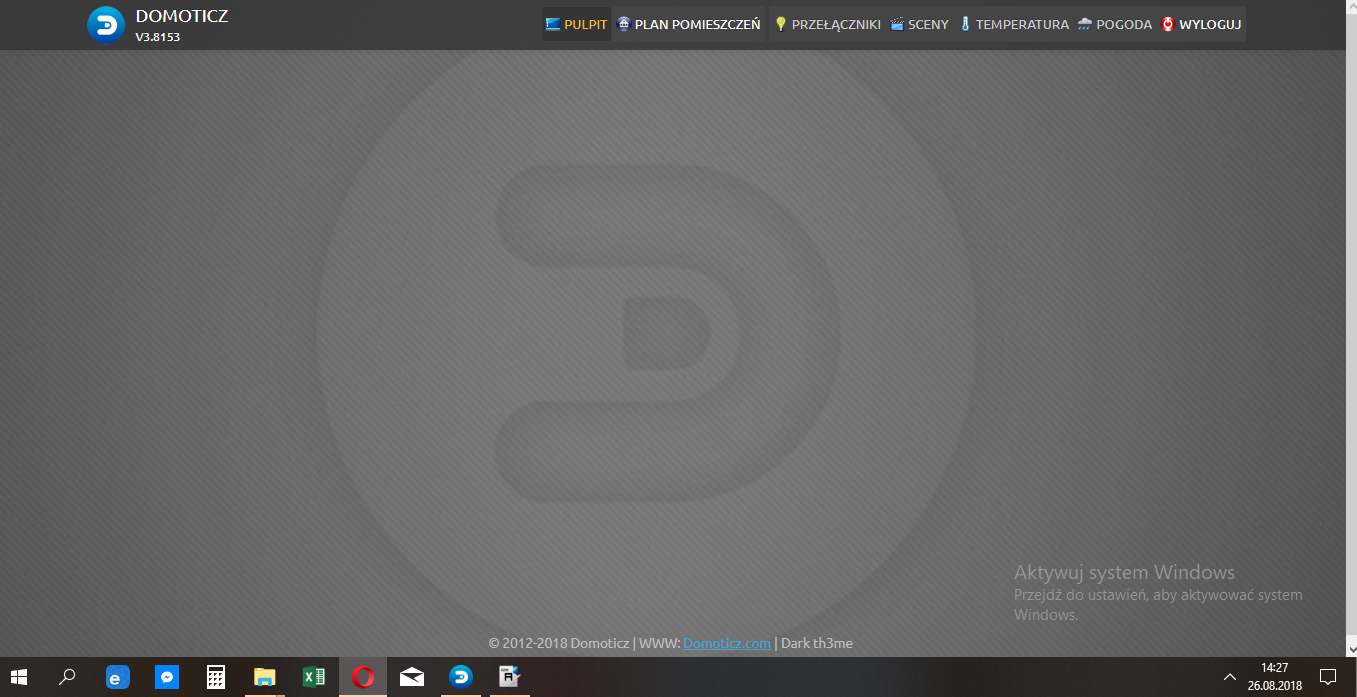Screen dimensions: 1357x697
Task: Open the Mail app from the taskbar
Action: pyautogui.click(x=412, y=677)
